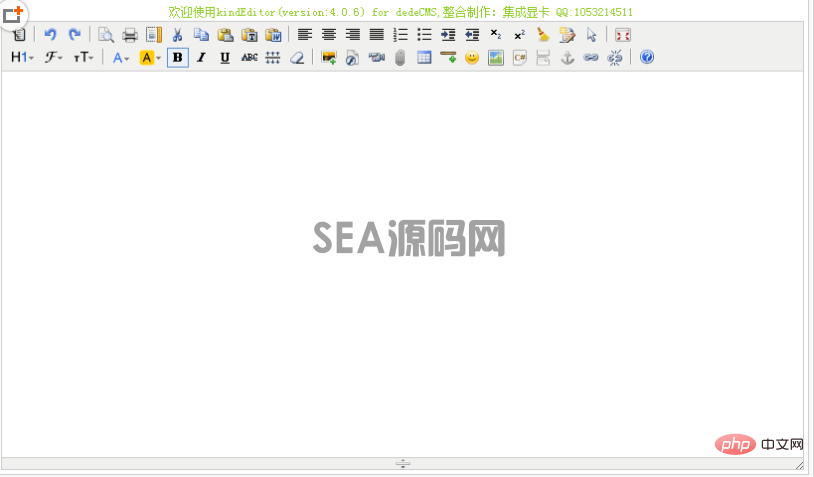Click the screen capture icon at top-left corner
The image size is (814, 477).
pos(12,14)
